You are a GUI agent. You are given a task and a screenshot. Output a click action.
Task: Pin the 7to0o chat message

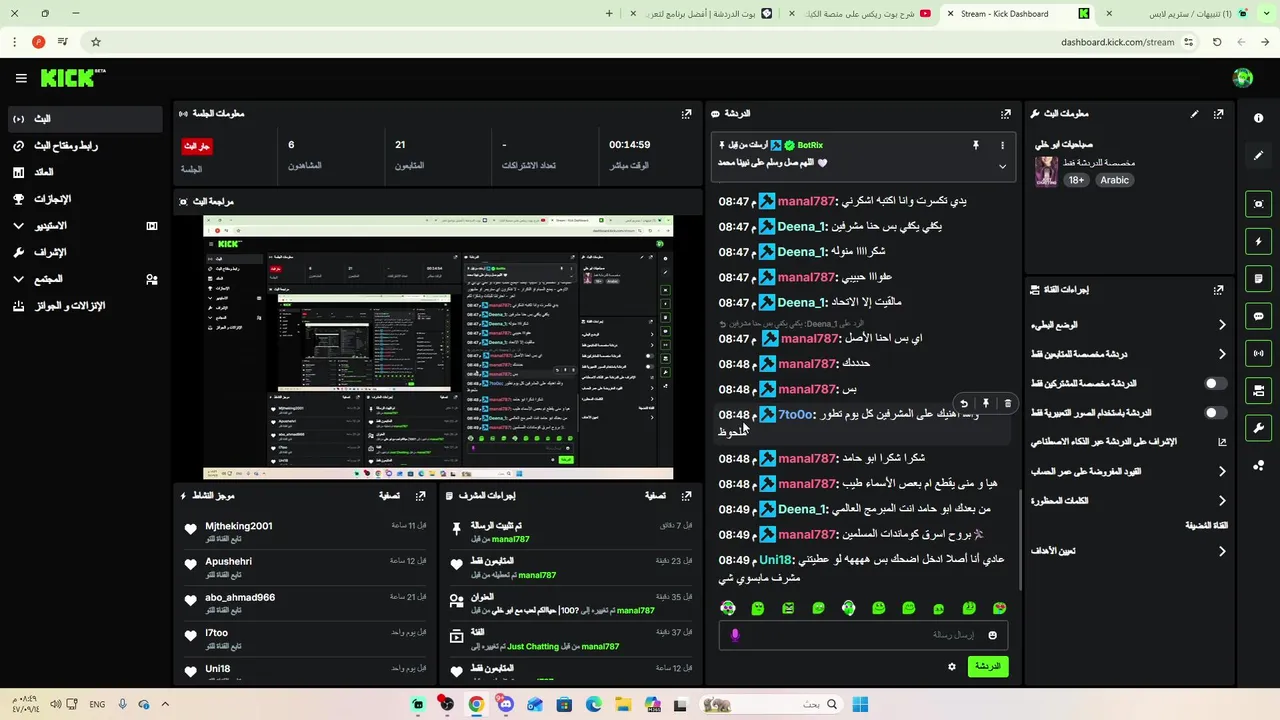[986, 404]
